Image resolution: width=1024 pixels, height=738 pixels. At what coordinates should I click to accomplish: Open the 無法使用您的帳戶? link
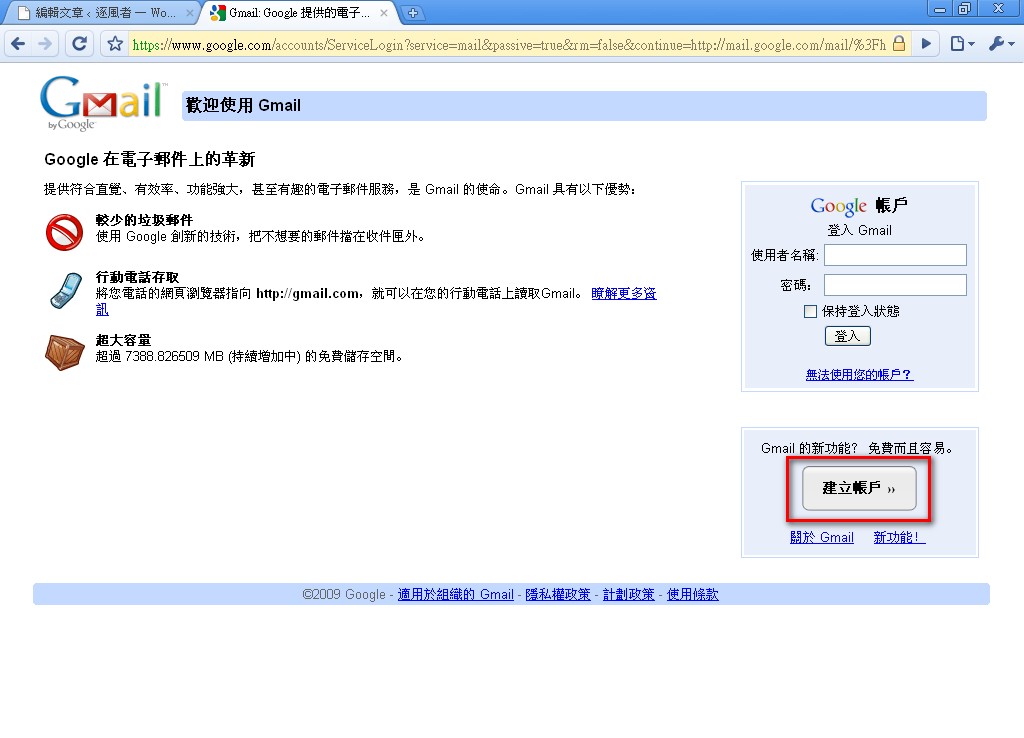click(859, 374)
